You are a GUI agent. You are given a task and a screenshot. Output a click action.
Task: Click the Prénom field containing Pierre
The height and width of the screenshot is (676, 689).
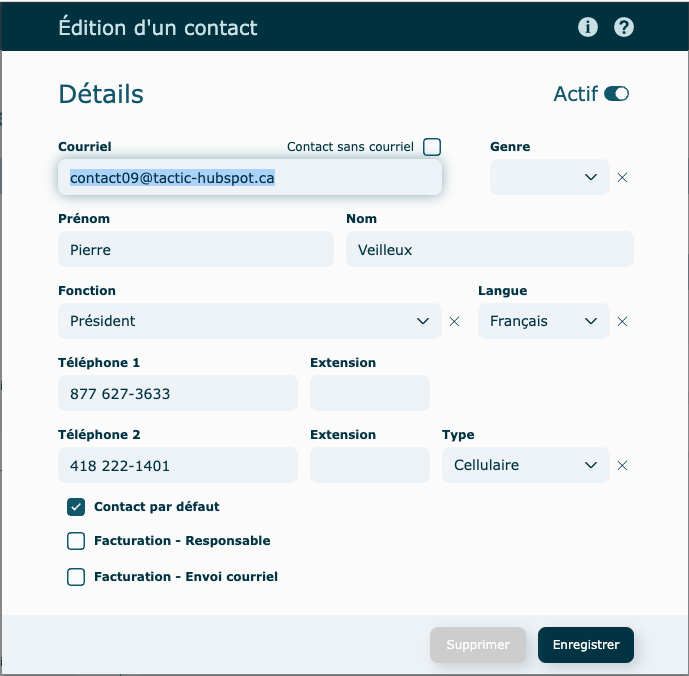click(x=195, y=250)
